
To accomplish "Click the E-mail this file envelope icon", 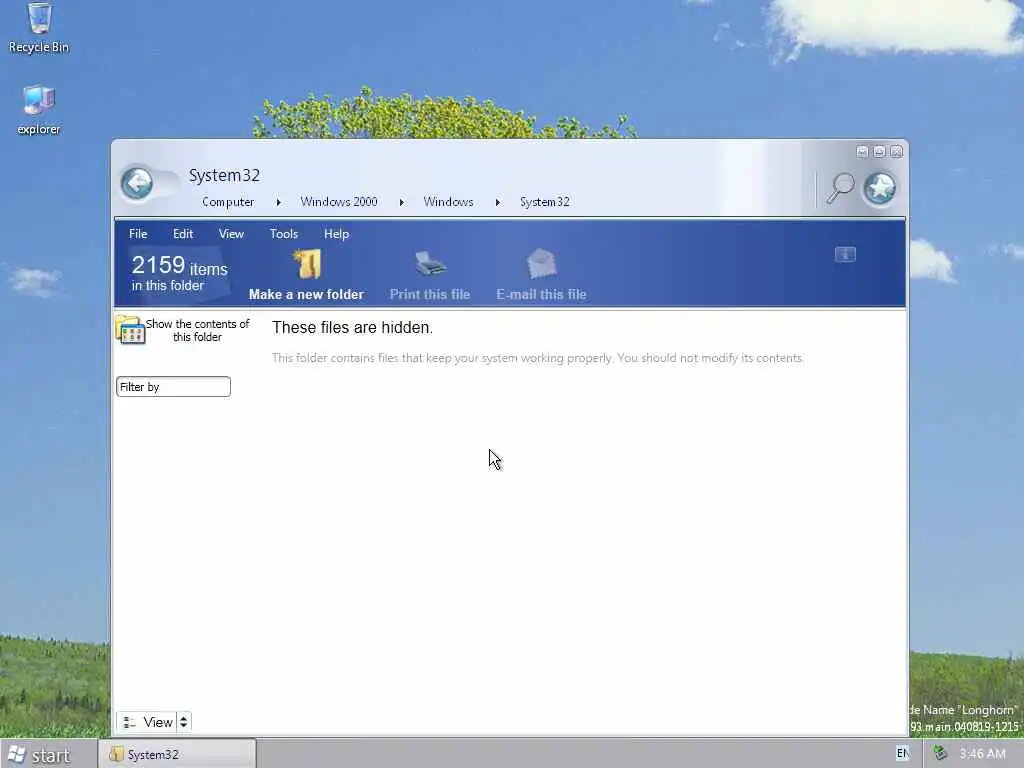I will coord(541,264).
